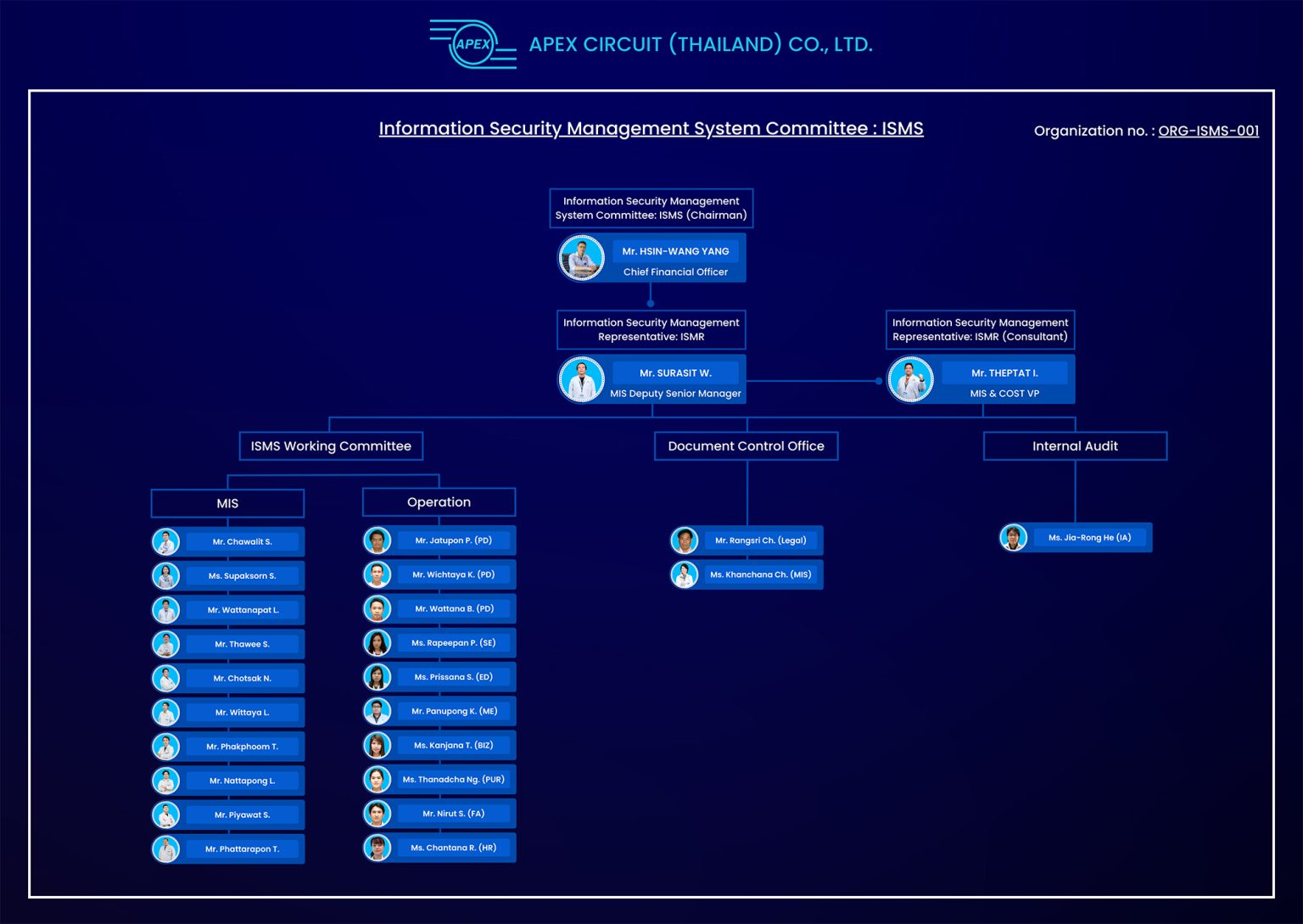Viewport: 1303px width, 924px height.
Task: Click the Ms. Khanchana Ch. (MIS) name label
Action: [760, 574]
